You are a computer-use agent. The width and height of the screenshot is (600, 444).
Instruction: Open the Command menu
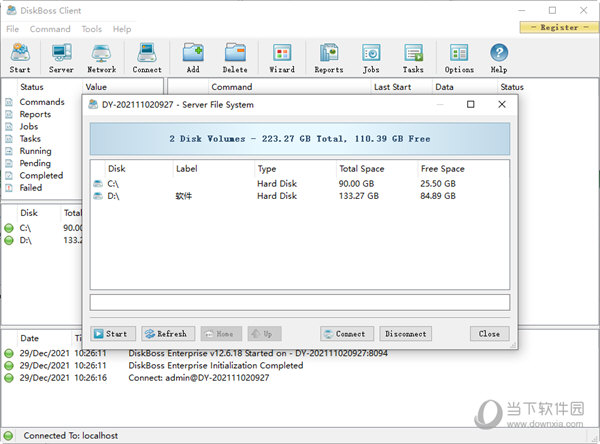coord(50,29)
